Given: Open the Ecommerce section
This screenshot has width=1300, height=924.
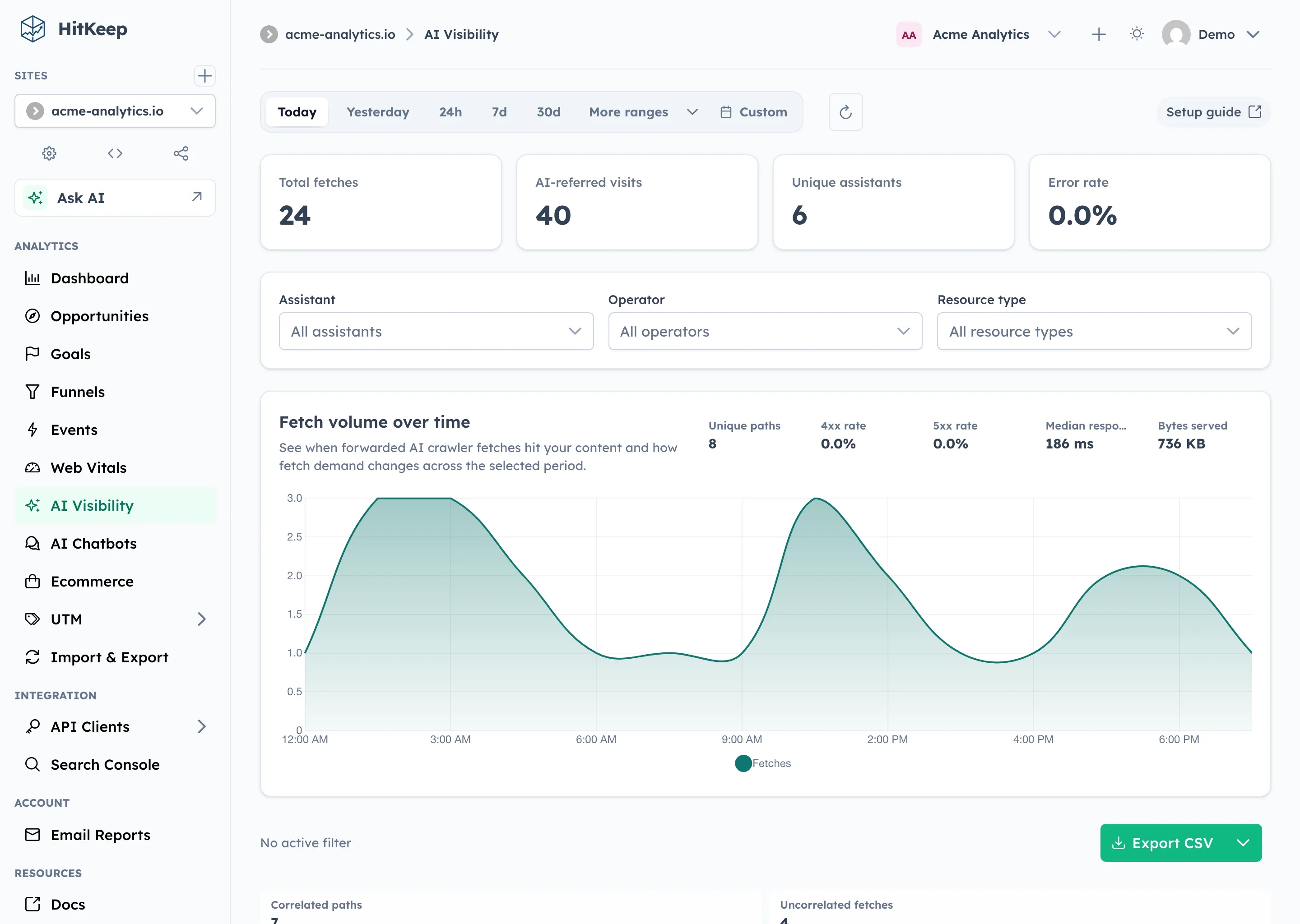Looking at the screenshot, I should point(115,581).
